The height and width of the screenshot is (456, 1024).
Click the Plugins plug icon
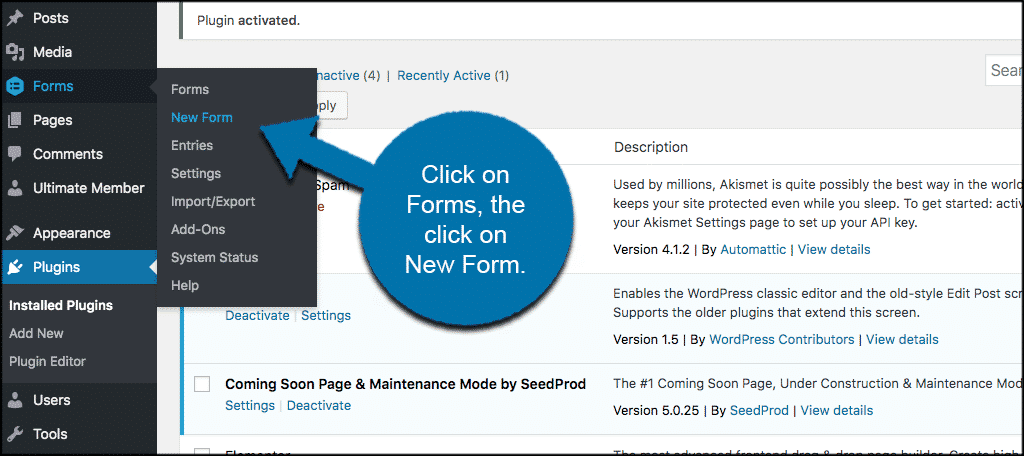pos(14,267)
